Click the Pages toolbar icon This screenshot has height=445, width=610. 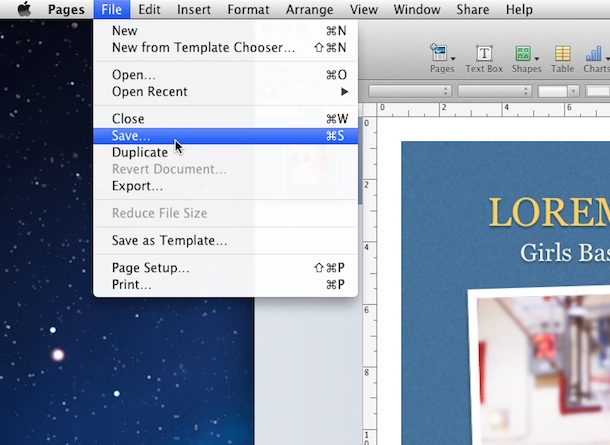click(x=442, y=58)
